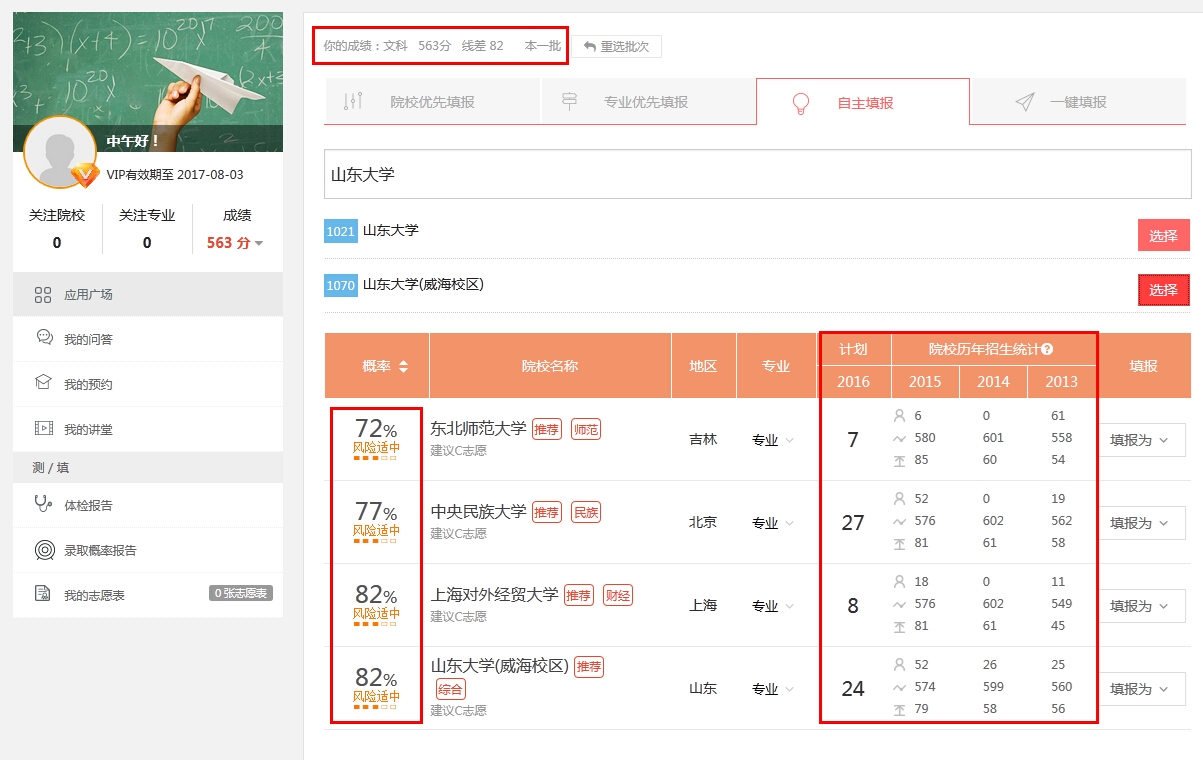1203x760 pixels.
Task: Click 77% probability for 中央民族大学
Action: point(376,512)
